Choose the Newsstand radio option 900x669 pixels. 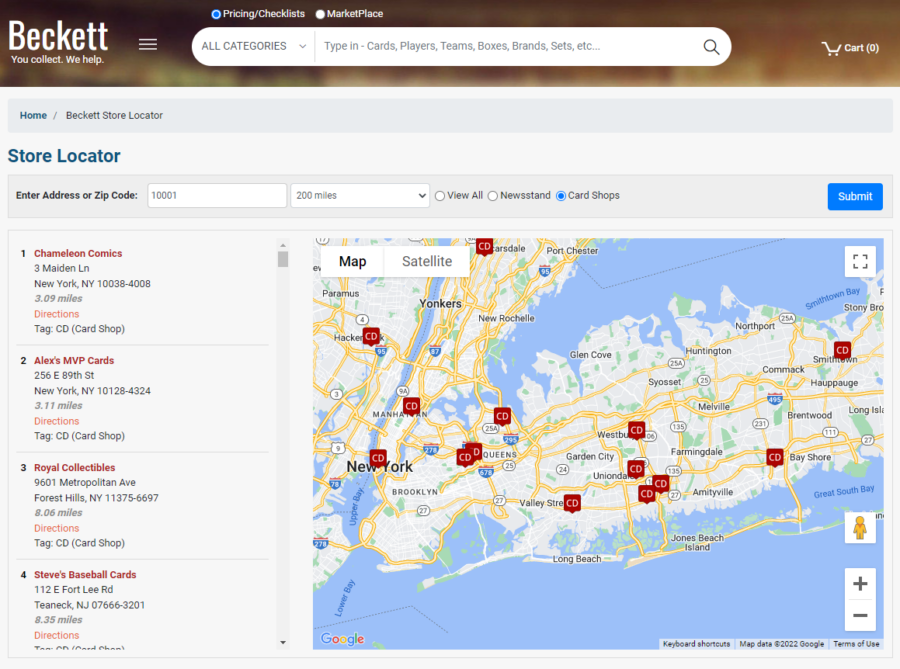coord(492,196)
